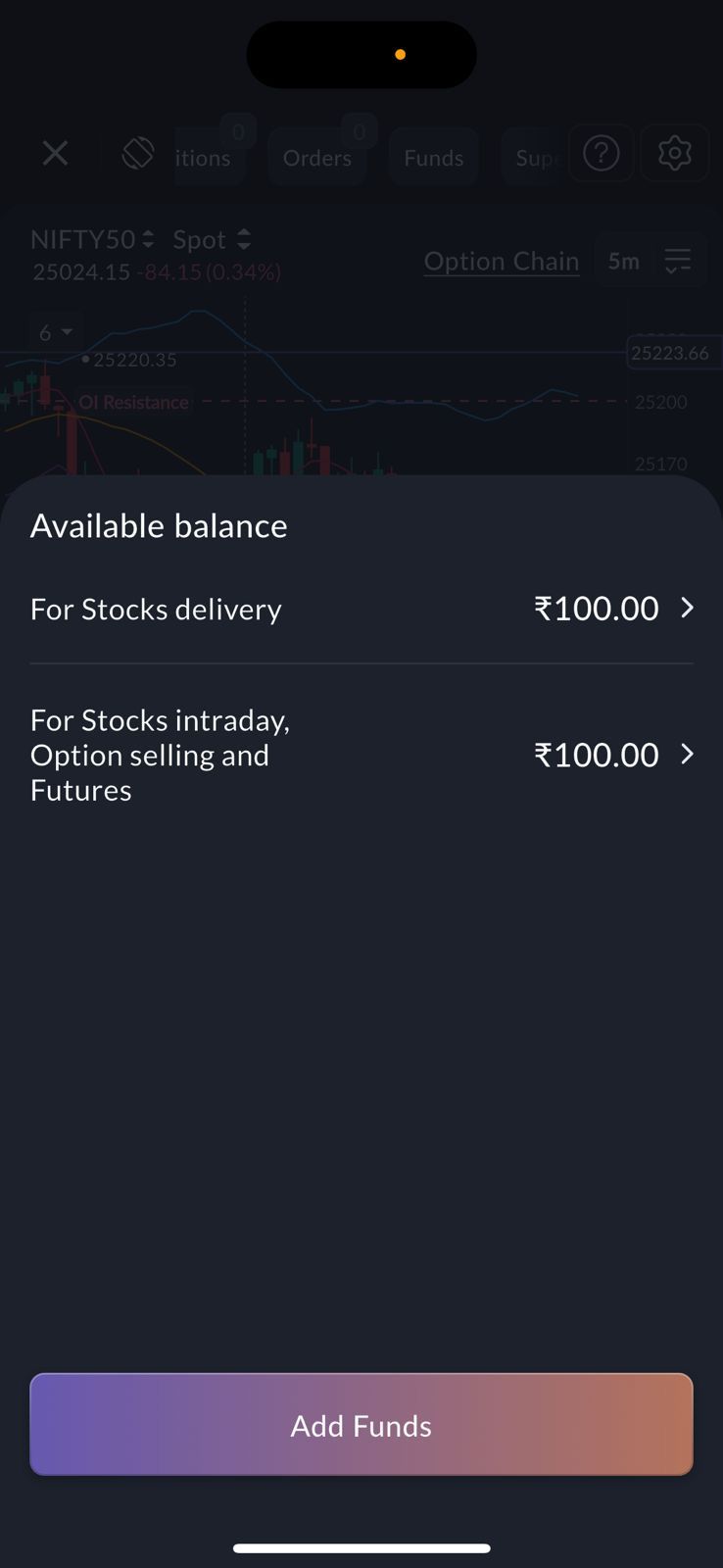
Task: Change the 5m timeframe interval
Action: click(623, 261)
